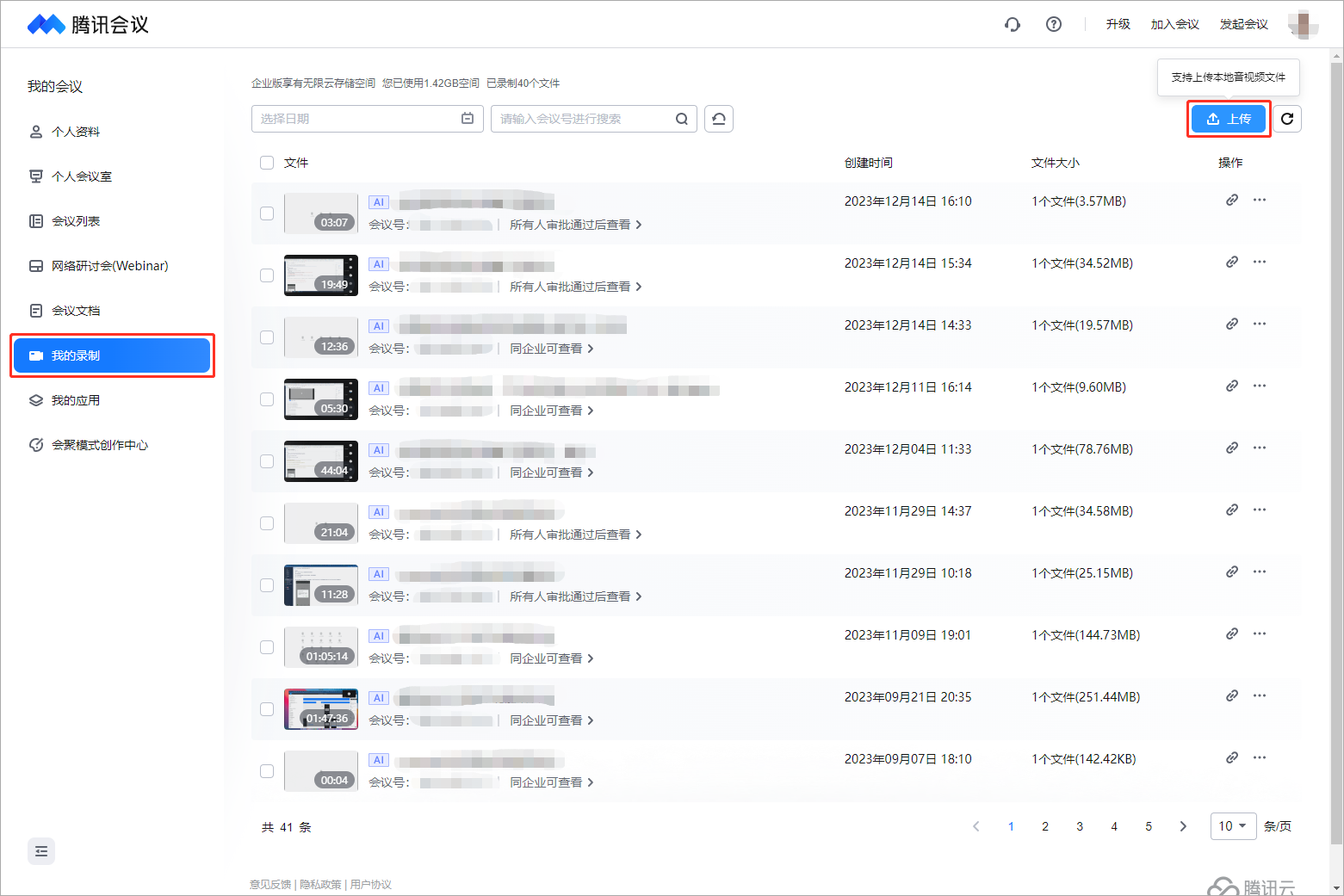The width and height of the screenshot is (1344, 896).
Task: Collapse sidebar using bottom-left menu icon
Action: click(41, 851)
